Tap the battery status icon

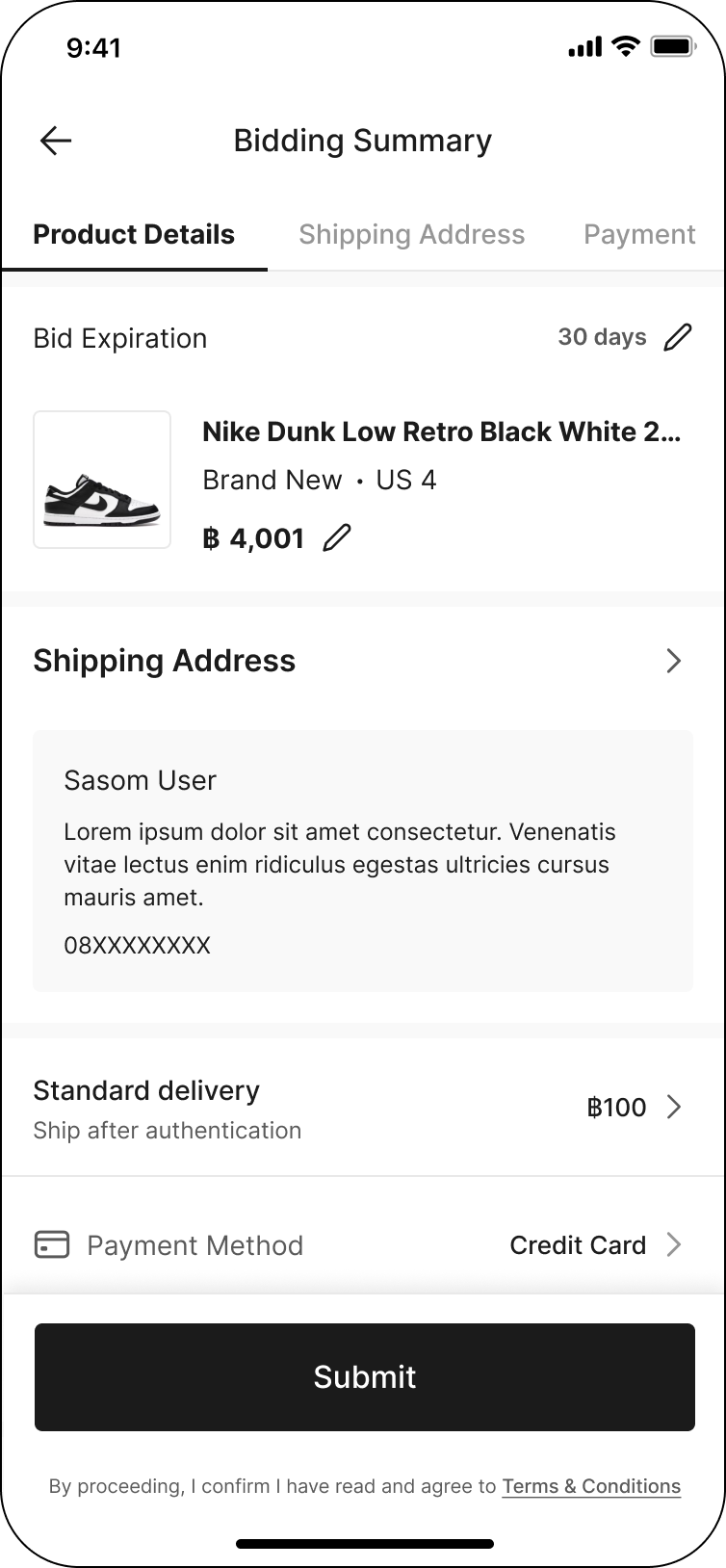click(673, 46)
